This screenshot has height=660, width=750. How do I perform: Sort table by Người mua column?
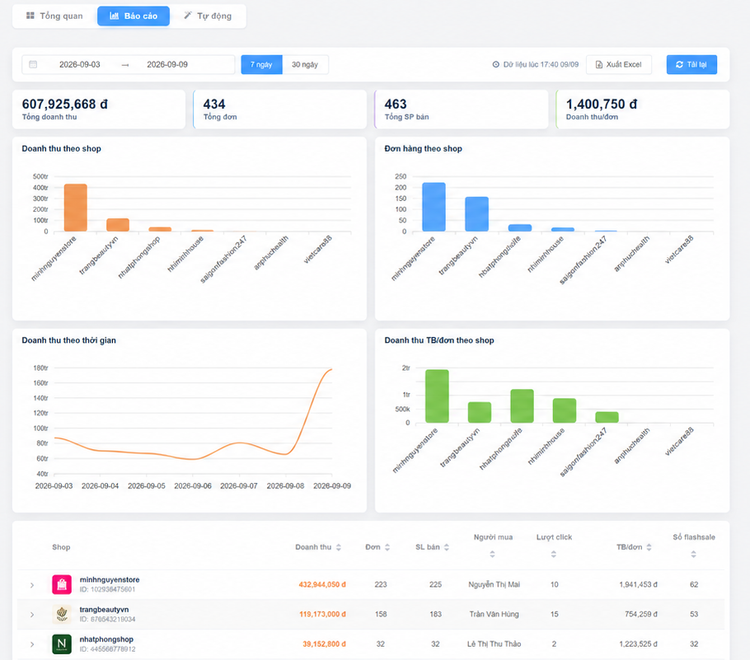pos(493,554)
